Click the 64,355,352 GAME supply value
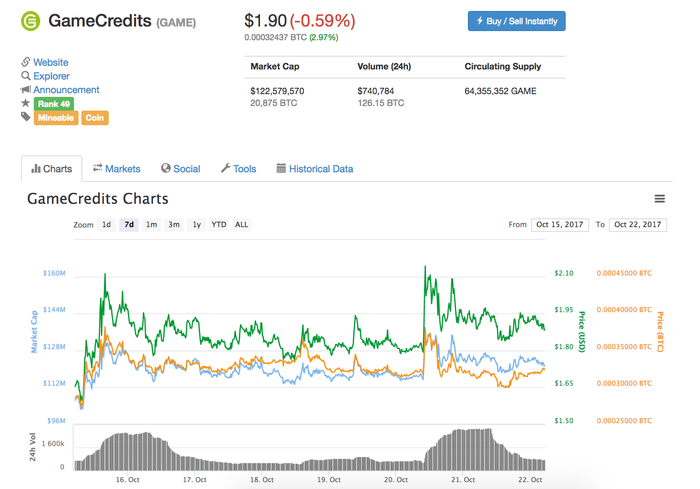Screen dimensions: 700x489 [500, 91]
